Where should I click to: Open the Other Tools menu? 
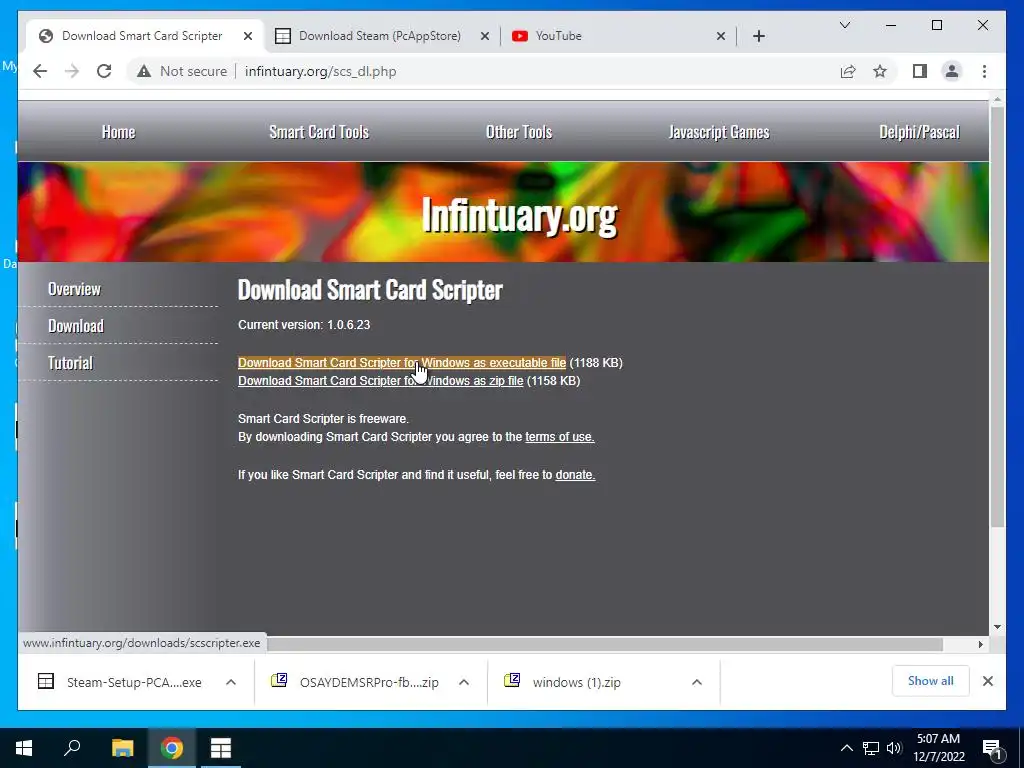519,132
